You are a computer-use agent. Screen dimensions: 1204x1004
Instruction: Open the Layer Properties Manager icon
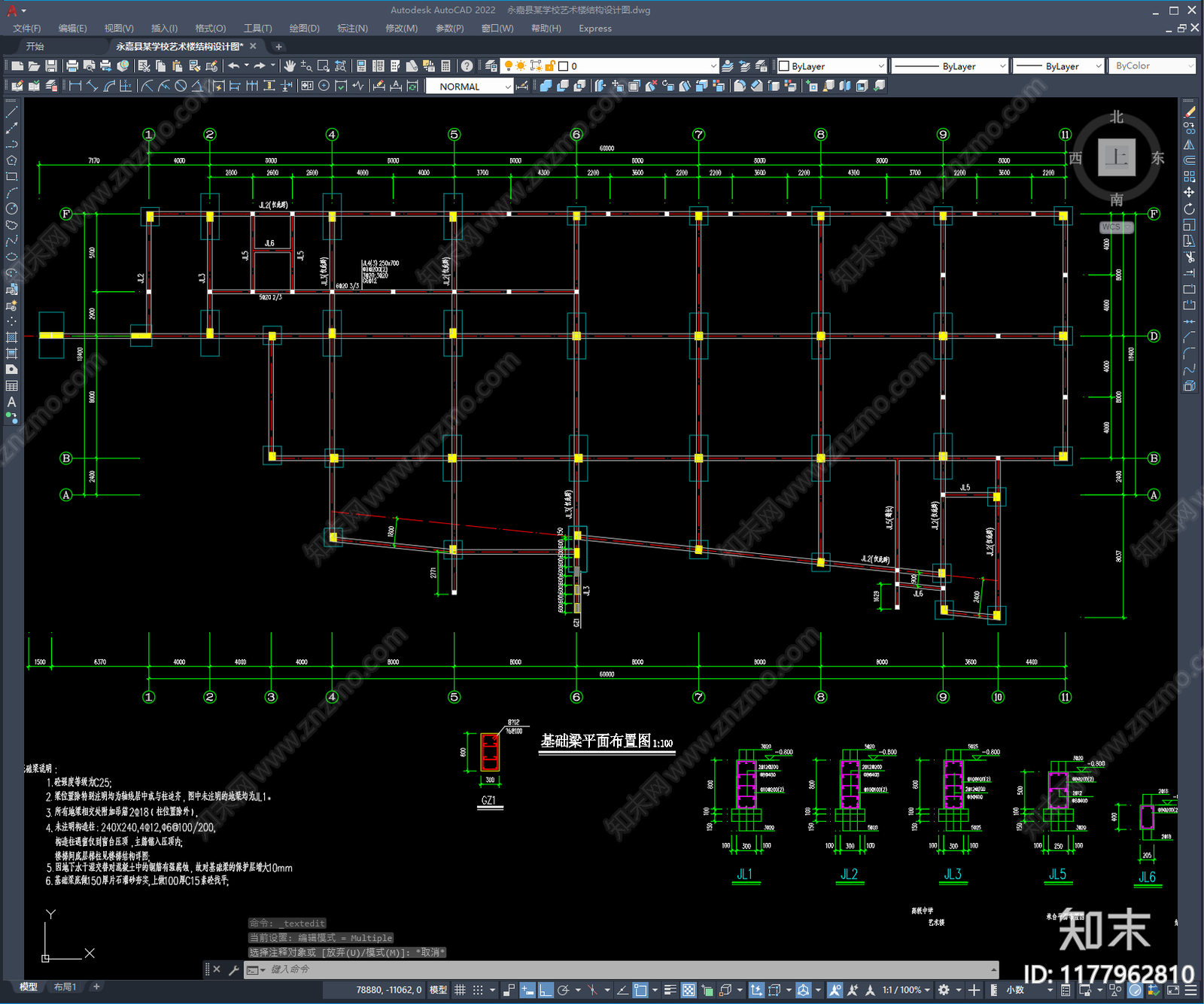(491, 66)
